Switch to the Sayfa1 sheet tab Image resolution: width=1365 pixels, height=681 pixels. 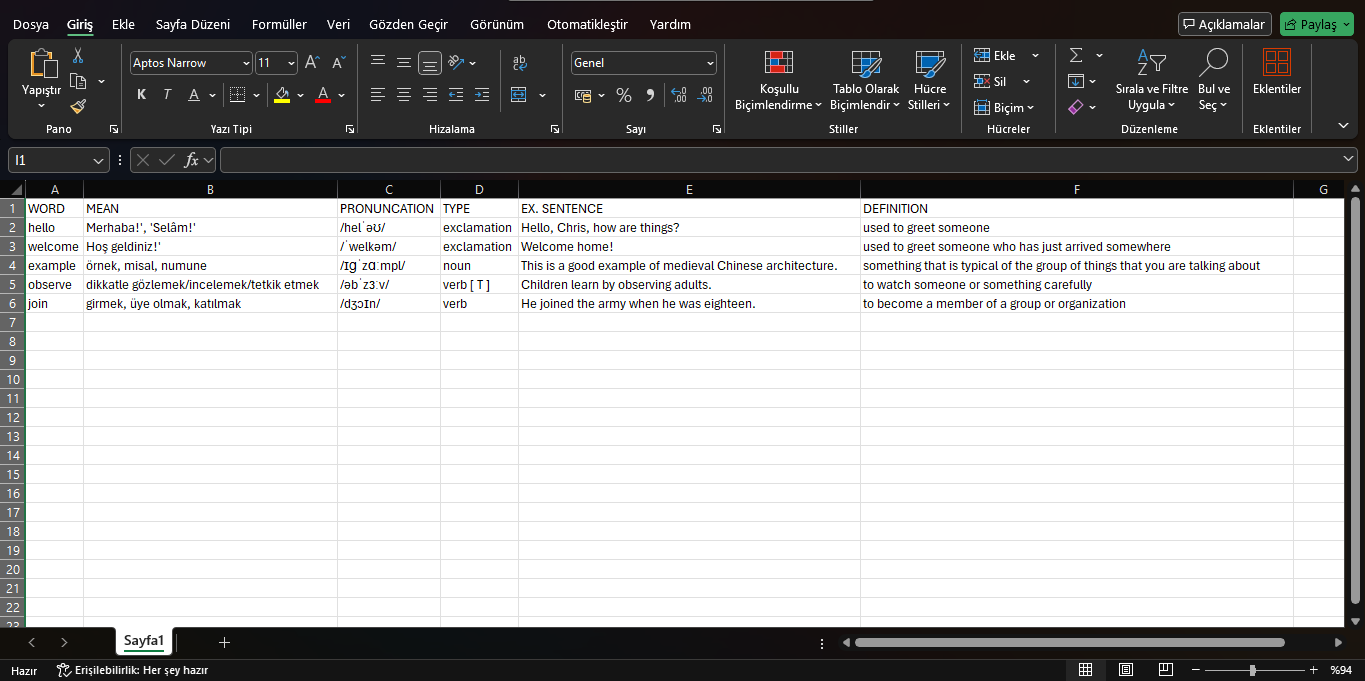click(144, 641)
